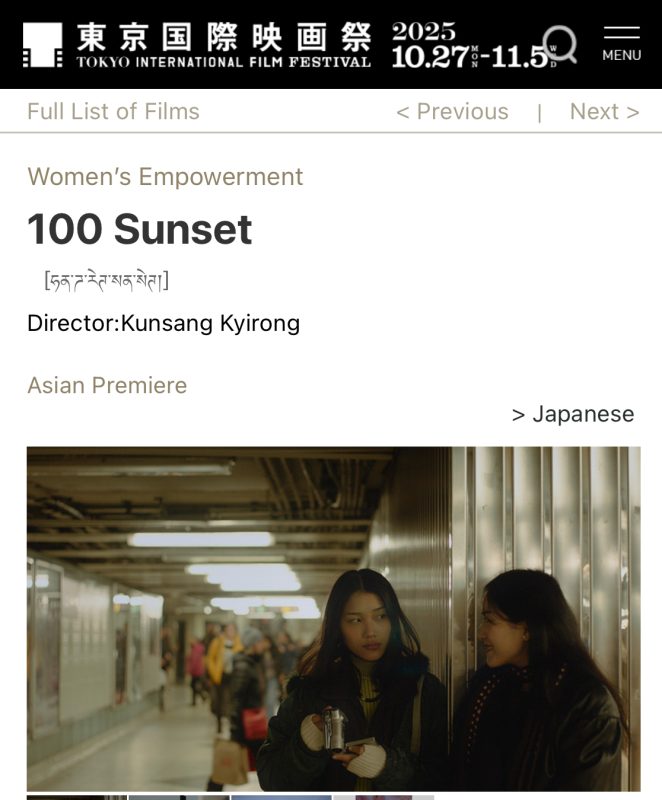The height and width of the screenshot is (800, 662).
Task: Select the first thumbnail below the still
Action: coord(77,797)
